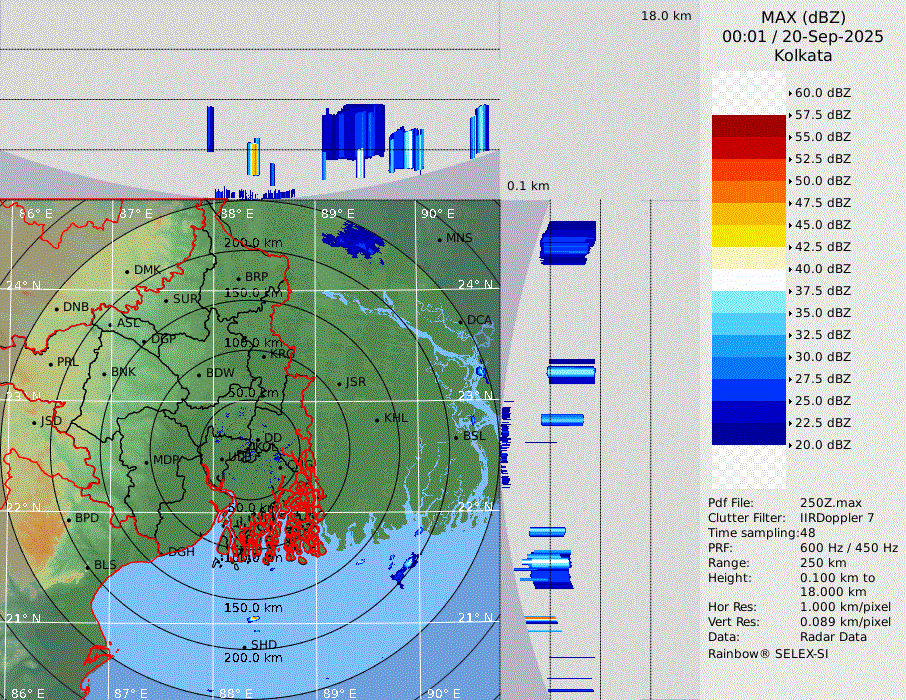Click the JSR station marker
This screenshot has width=906, height=700.
[x=338, y=383]
